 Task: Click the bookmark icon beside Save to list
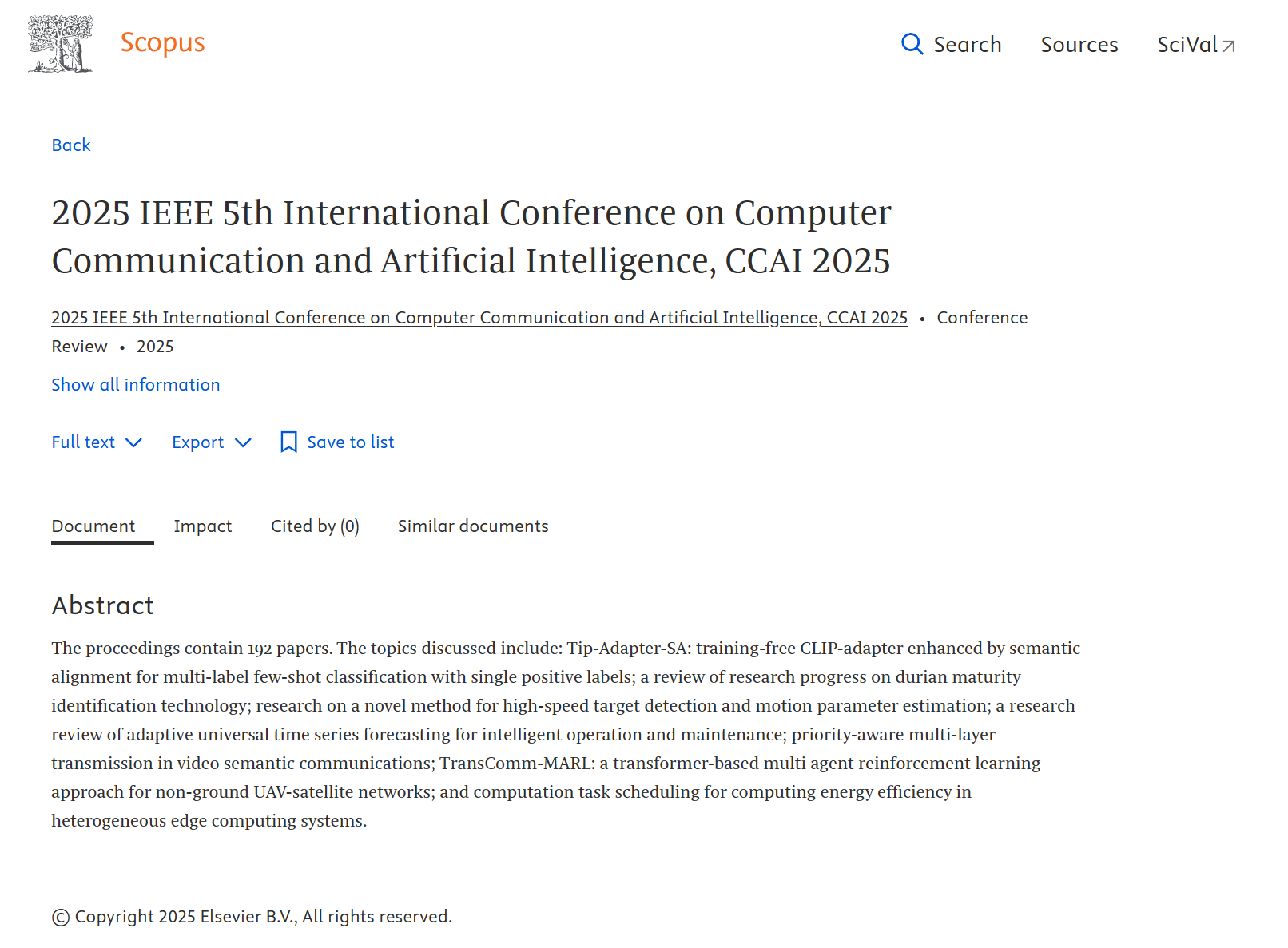pyautogui.click(x=288, y=442)
